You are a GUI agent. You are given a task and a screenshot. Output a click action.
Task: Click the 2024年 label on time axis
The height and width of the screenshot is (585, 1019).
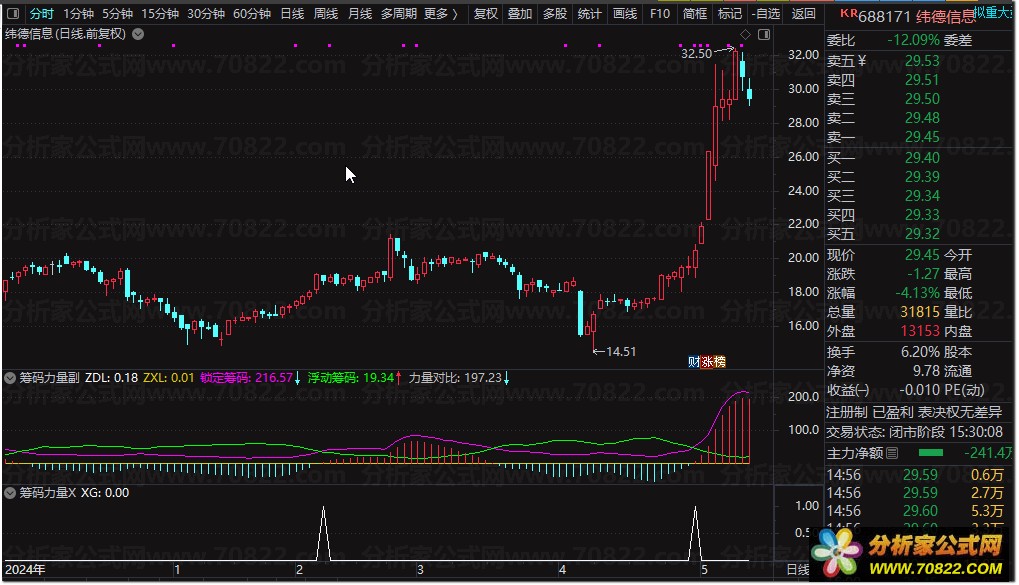tap(25, 570)
